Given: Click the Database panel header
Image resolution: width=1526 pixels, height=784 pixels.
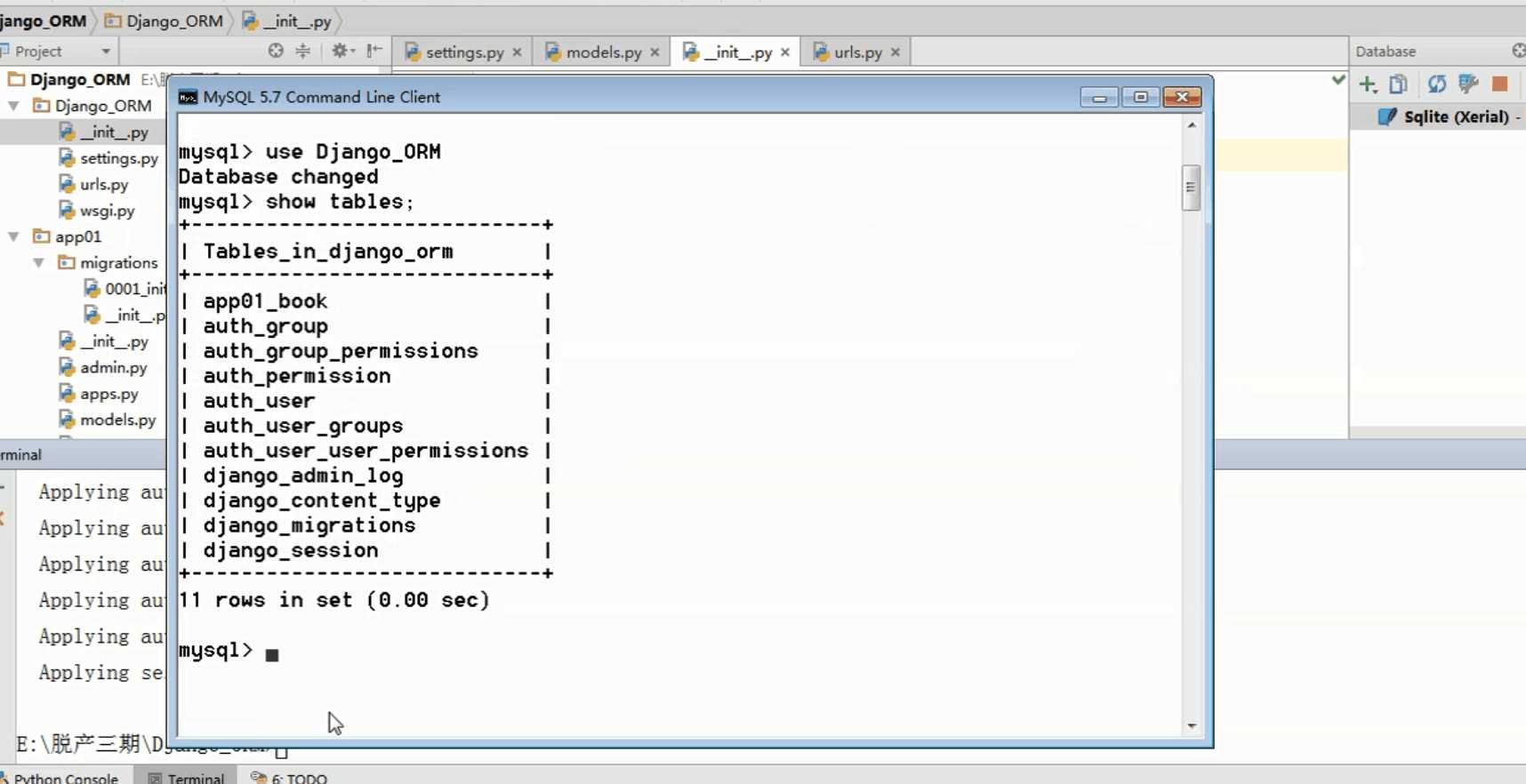Looking at the screenshot, I should [x=1385, y=52].
